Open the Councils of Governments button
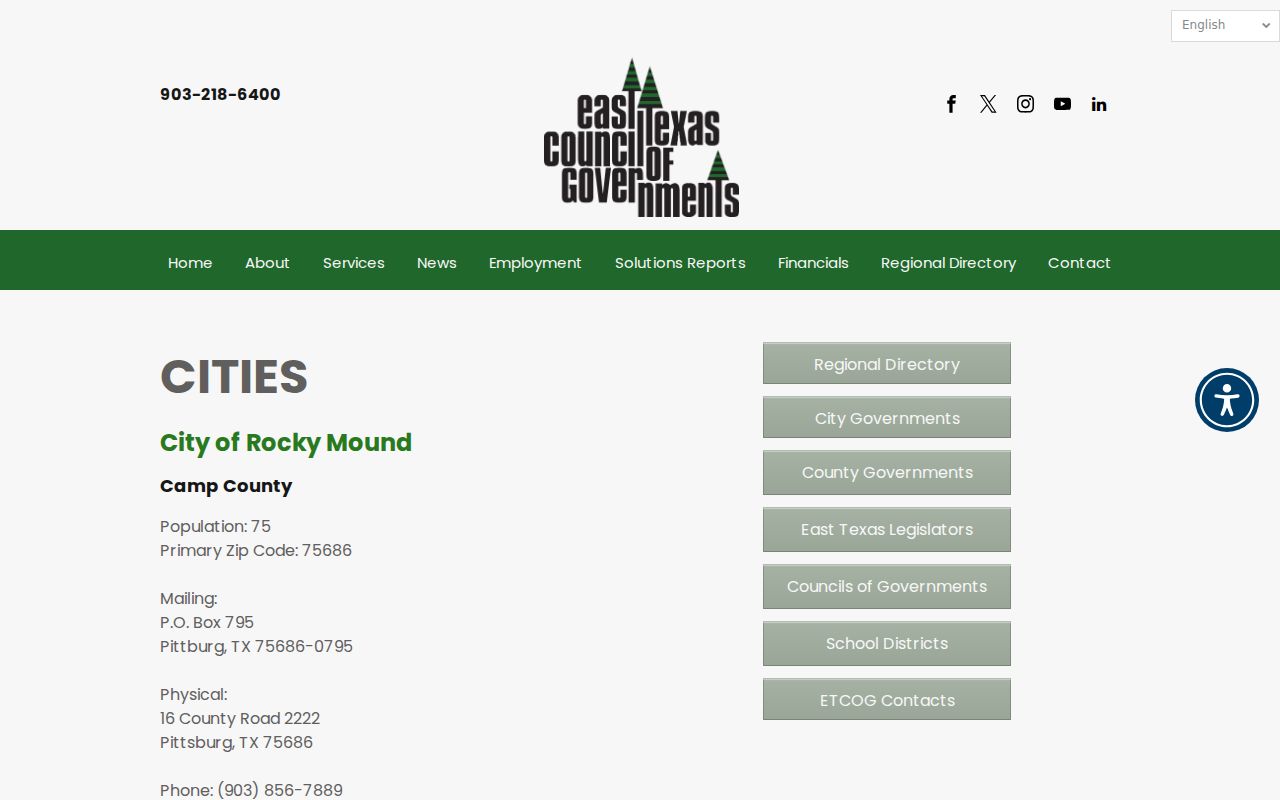The image size is (1280, 800). click(x=887, y=586)
